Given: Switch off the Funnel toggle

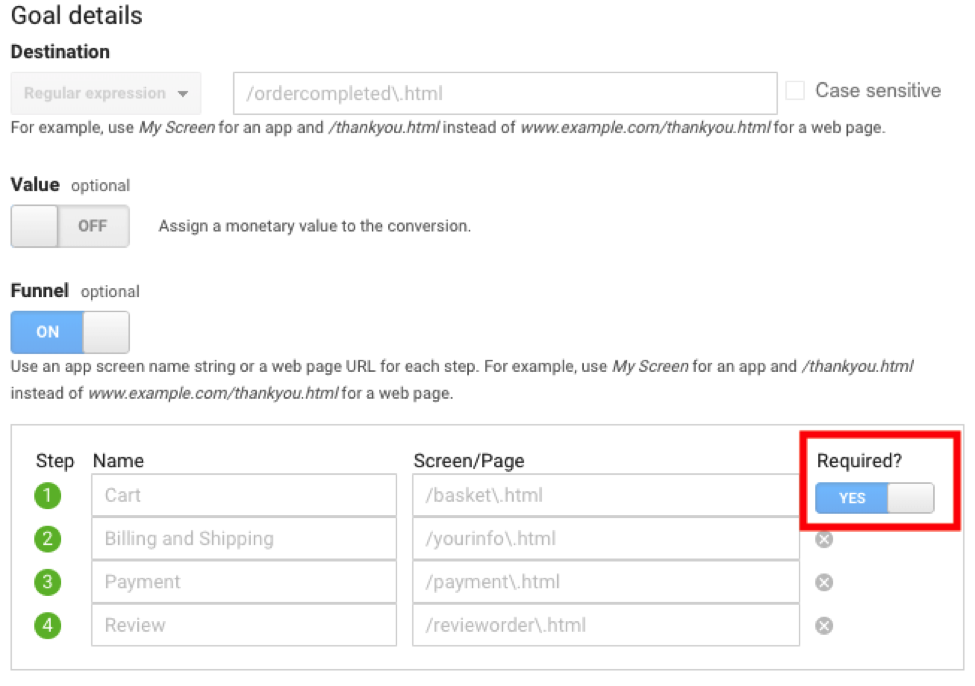Looking at the screenshot, I should coord(70,332).
